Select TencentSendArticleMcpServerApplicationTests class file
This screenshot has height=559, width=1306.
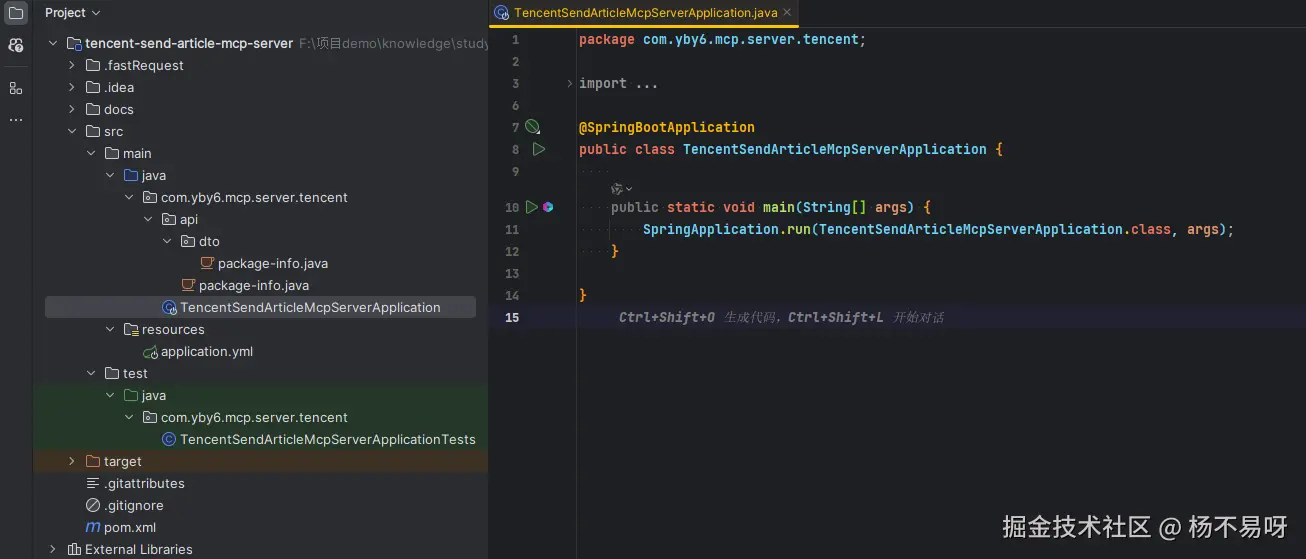pos(327,439)
